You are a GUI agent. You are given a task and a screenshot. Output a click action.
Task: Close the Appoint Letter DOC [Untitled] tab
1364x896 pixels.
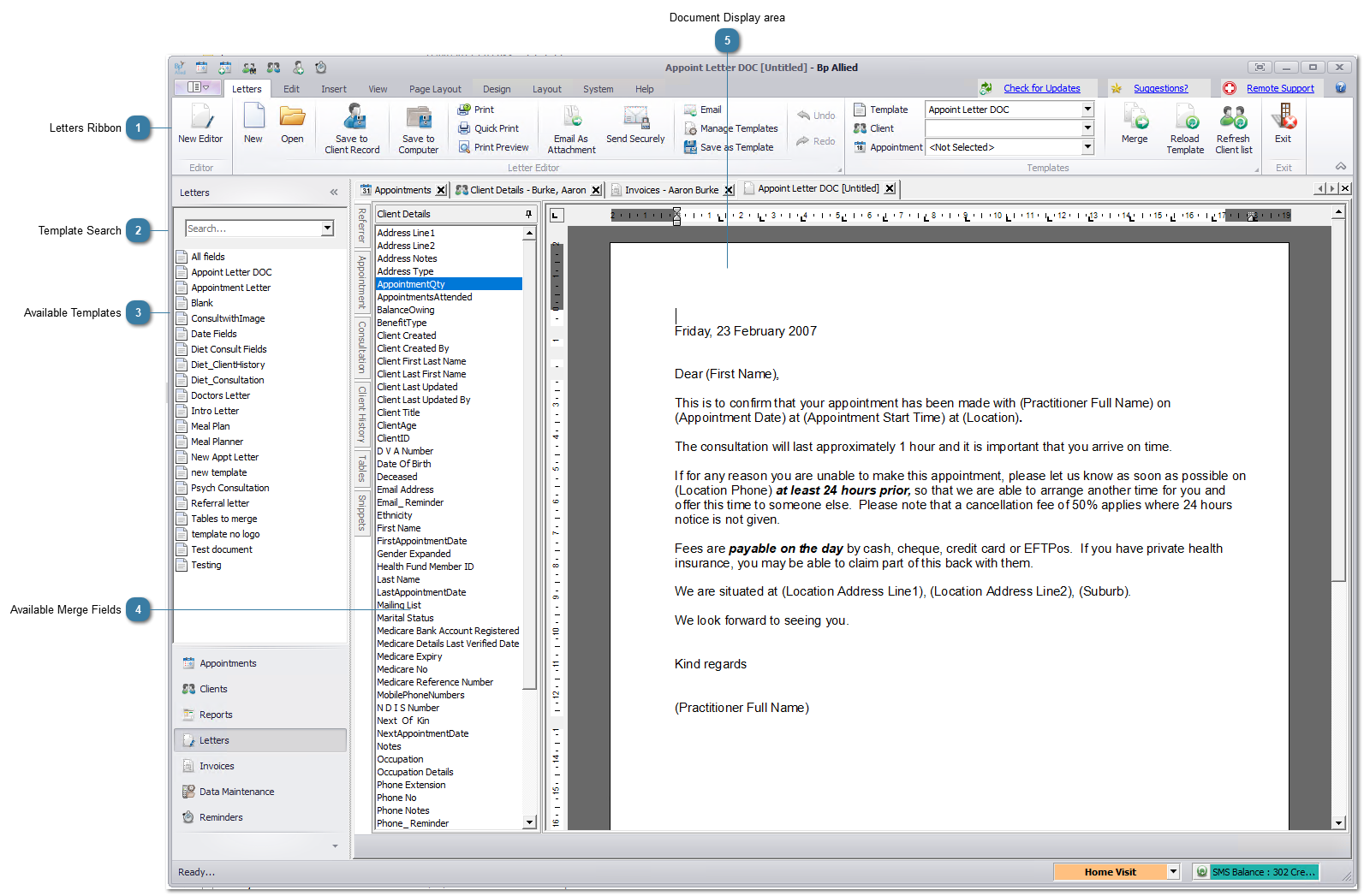point(890,188)
